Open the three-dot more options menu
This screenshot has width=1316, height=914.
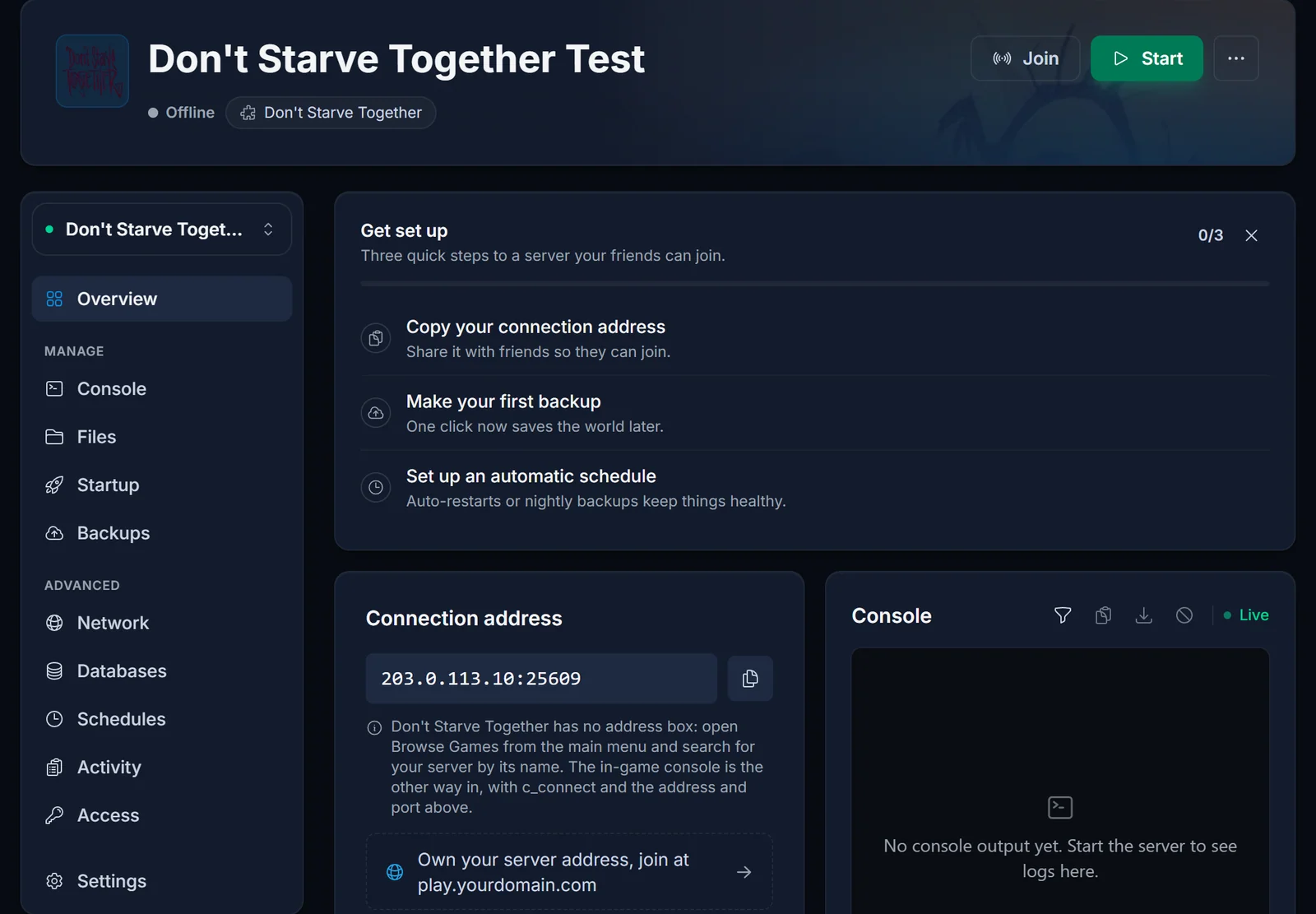click(x=1235, y=58)
